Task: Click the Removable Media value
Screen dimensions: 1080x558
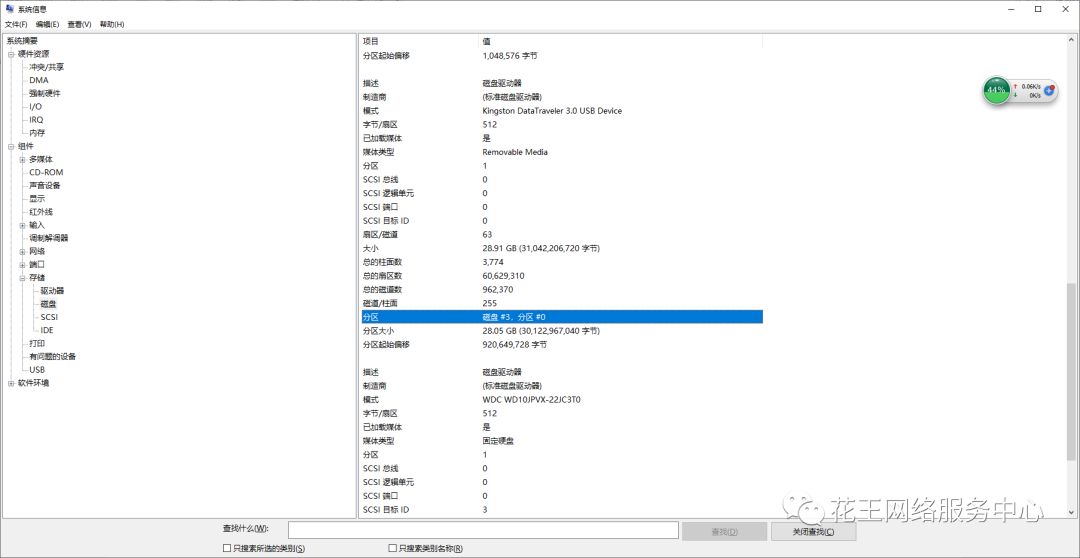Action: (x=515, y=152)
